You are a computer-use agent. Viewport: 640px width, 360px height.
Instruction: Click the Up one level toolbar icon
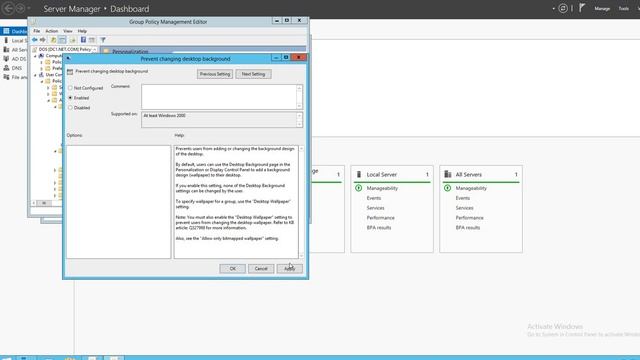[x=53, y=40]
